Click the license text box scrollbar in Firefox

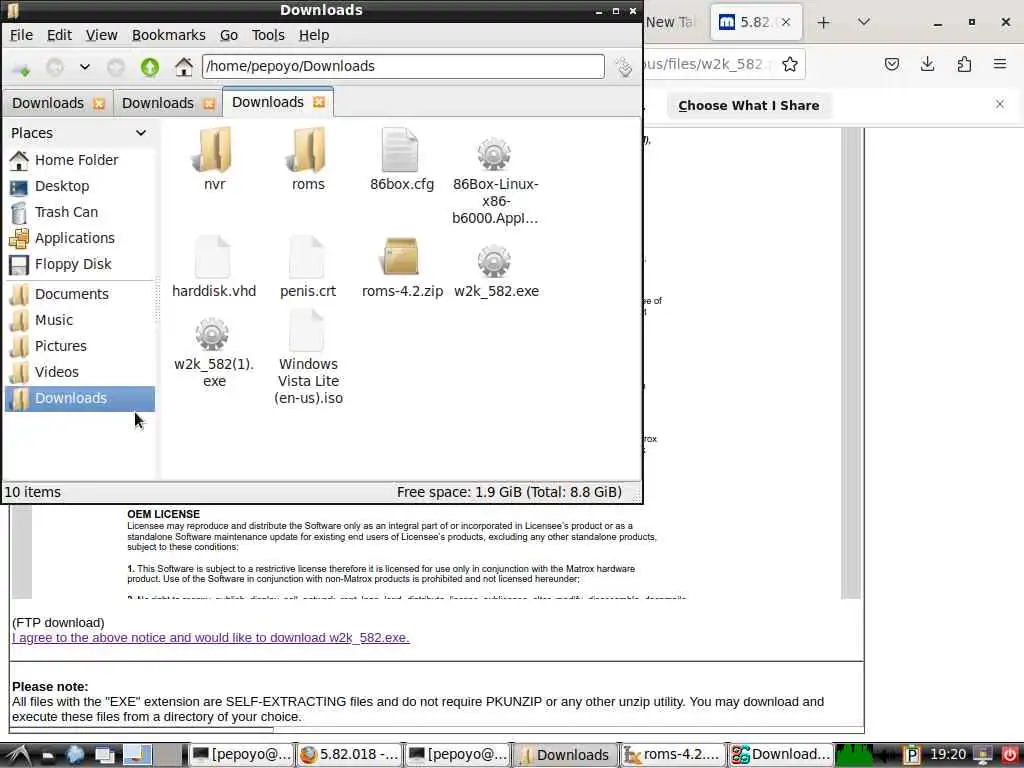coord(850,363)
